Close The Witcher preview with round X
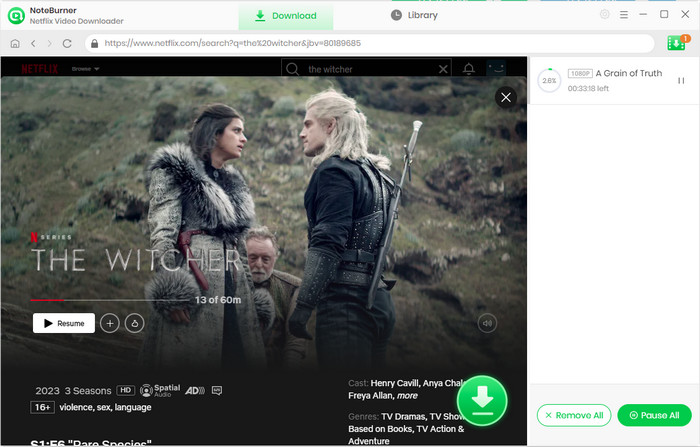The width and height of the screenshot is (700, 447). (x=506, y=97)
